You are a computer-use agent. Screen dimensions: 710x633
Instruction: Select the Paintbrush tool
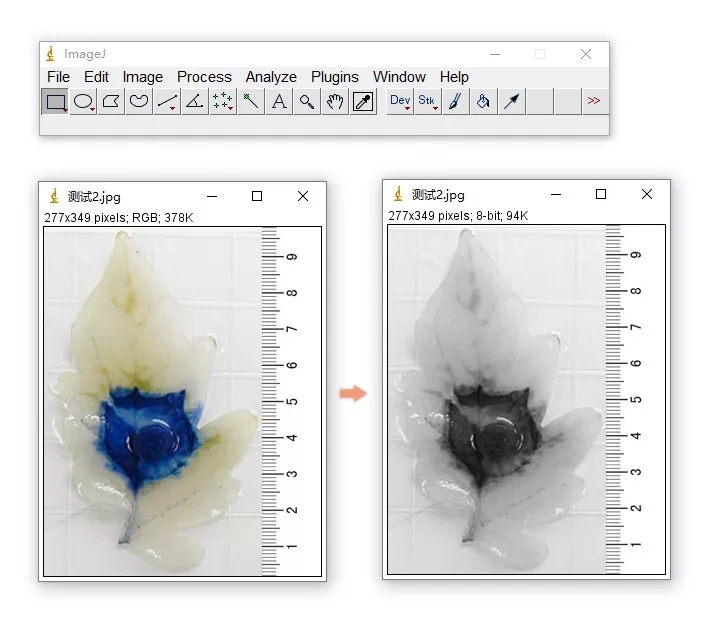(456, 101)
